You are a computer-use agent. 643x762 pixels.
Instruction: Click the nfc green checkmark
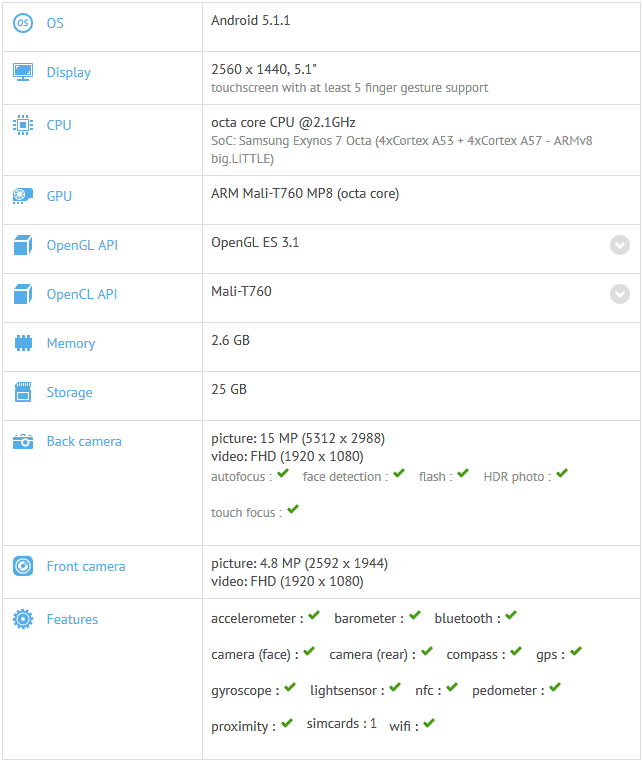coord(452,688)
